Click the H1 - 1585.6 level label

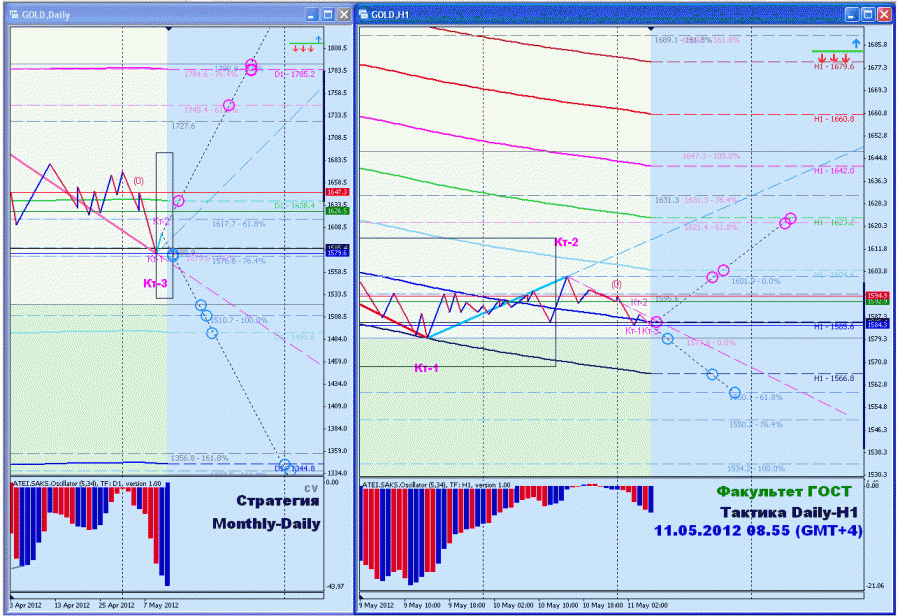(x=834, y=327)
